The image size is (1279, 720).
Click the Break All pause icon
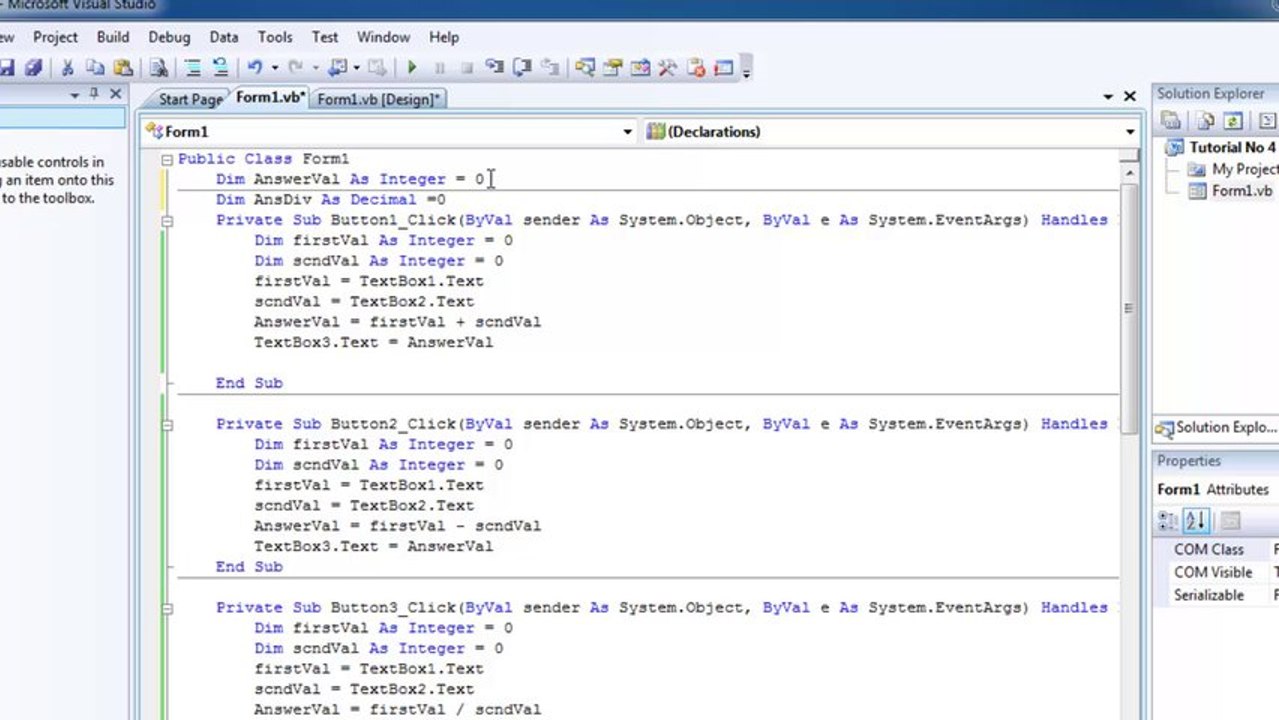[x=440, y=68]
